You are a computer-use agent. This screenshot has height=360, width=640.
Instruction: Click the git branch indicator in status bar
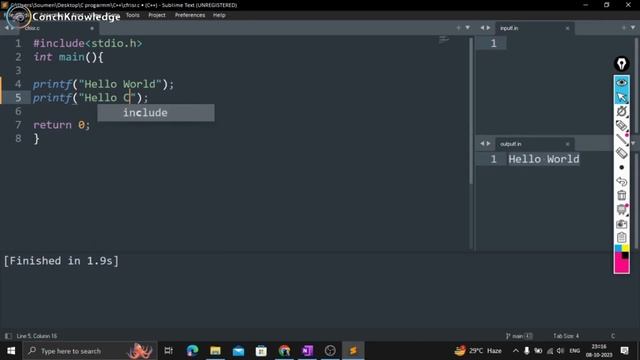click(519, 336)
